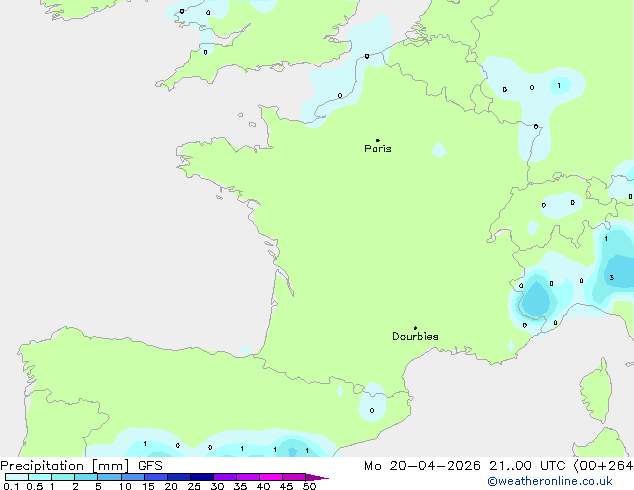
Task: Pick the 30–35 mm purple legend swatch
Action: [x=225, y=477]
